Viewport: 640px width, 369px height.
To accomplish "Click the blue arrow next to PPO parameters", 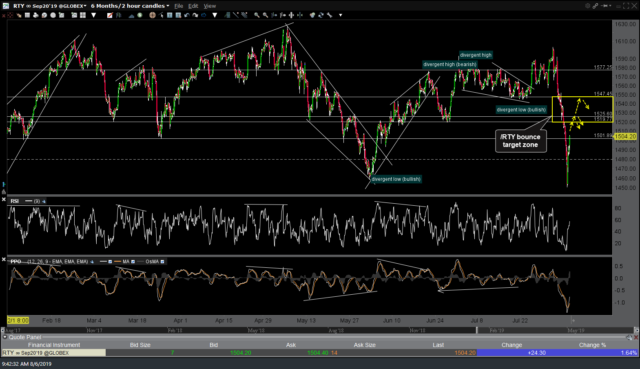I will (92, 262).
